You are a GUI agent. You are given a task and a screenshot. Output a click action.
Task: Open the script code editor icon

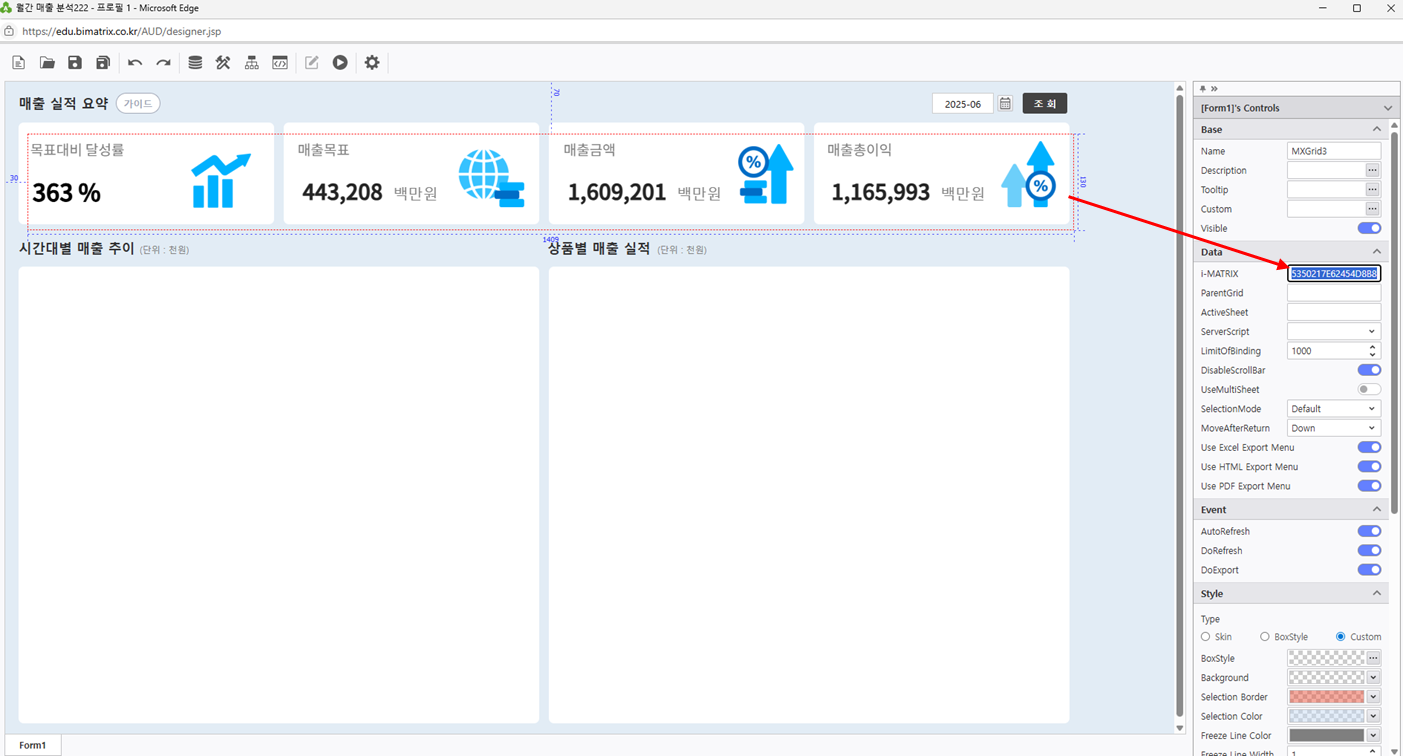(280, 63)
